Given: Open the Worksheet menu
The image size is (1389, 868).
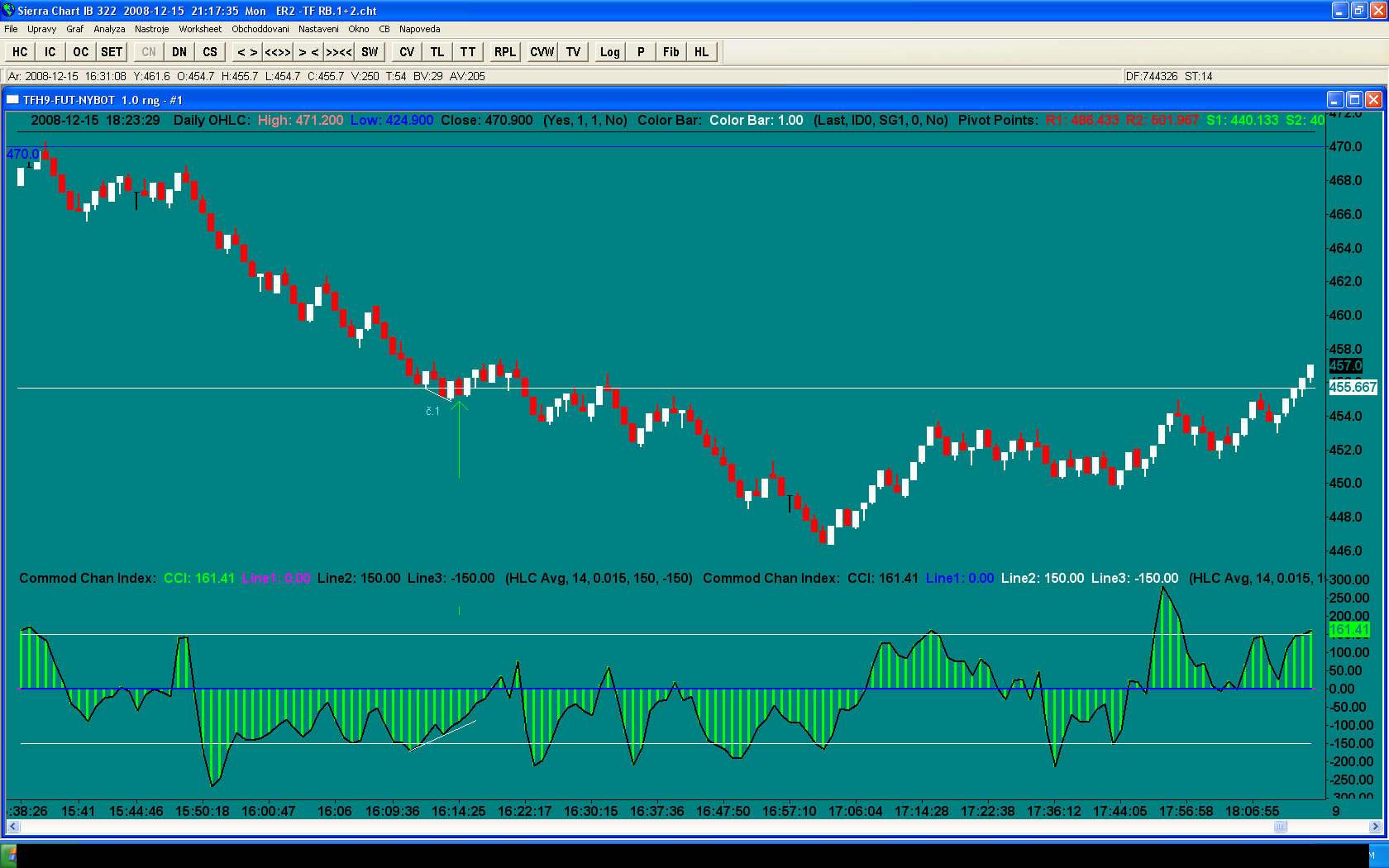Looking at the screenshot, I should click(x=200, y=29).
